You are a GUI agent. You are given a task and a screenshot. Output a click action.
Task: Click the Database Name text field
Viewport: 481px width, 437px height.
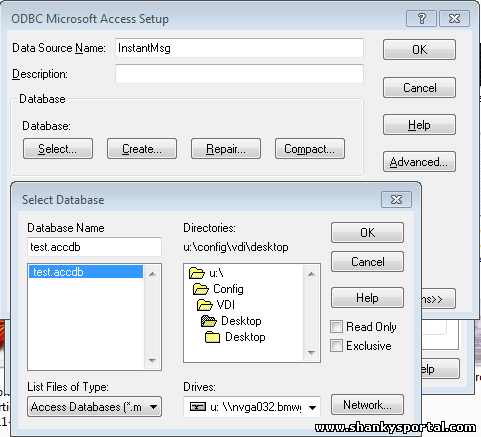(x=94, y=247)
